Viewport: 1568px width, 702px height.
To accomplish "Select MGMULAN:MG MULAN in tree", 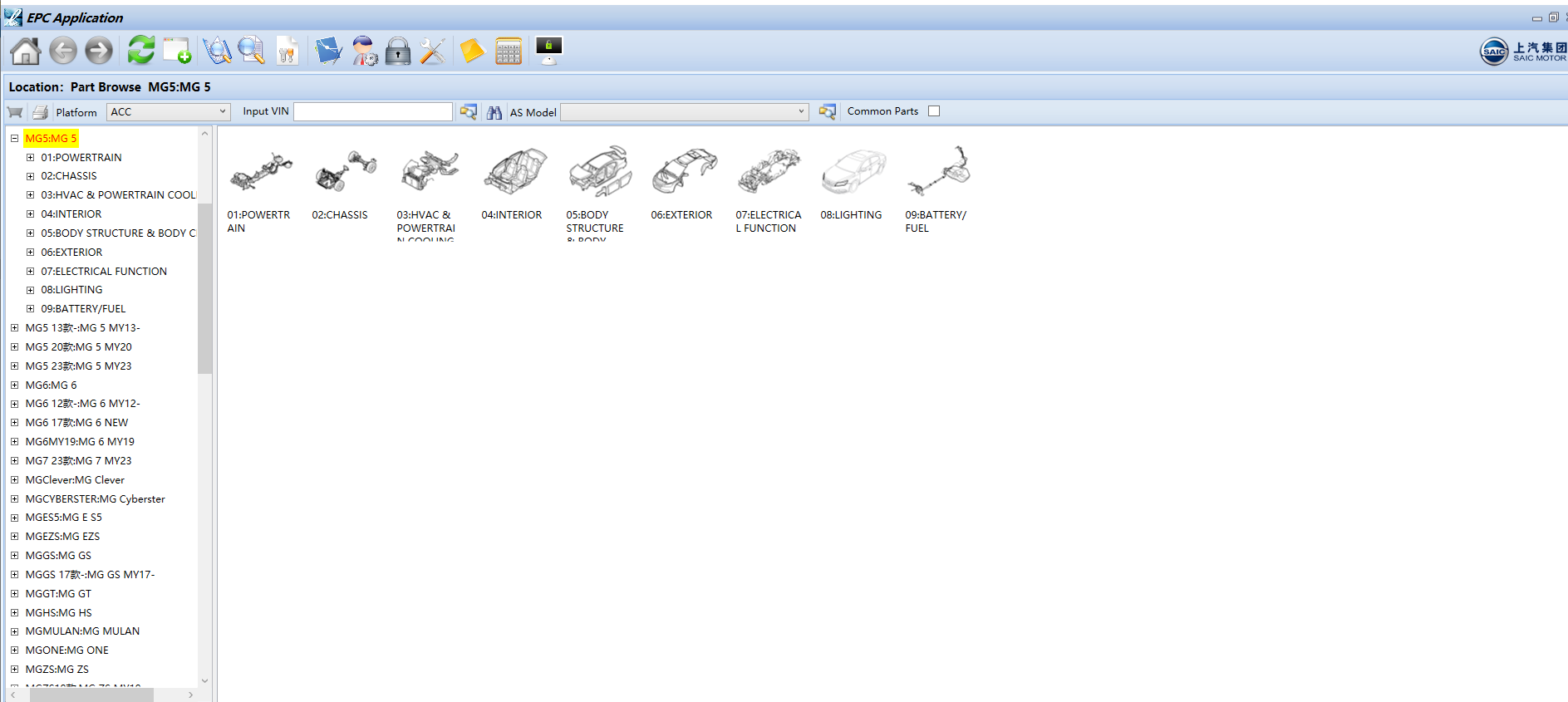I will pyautogui.click(x=82, y=631).
